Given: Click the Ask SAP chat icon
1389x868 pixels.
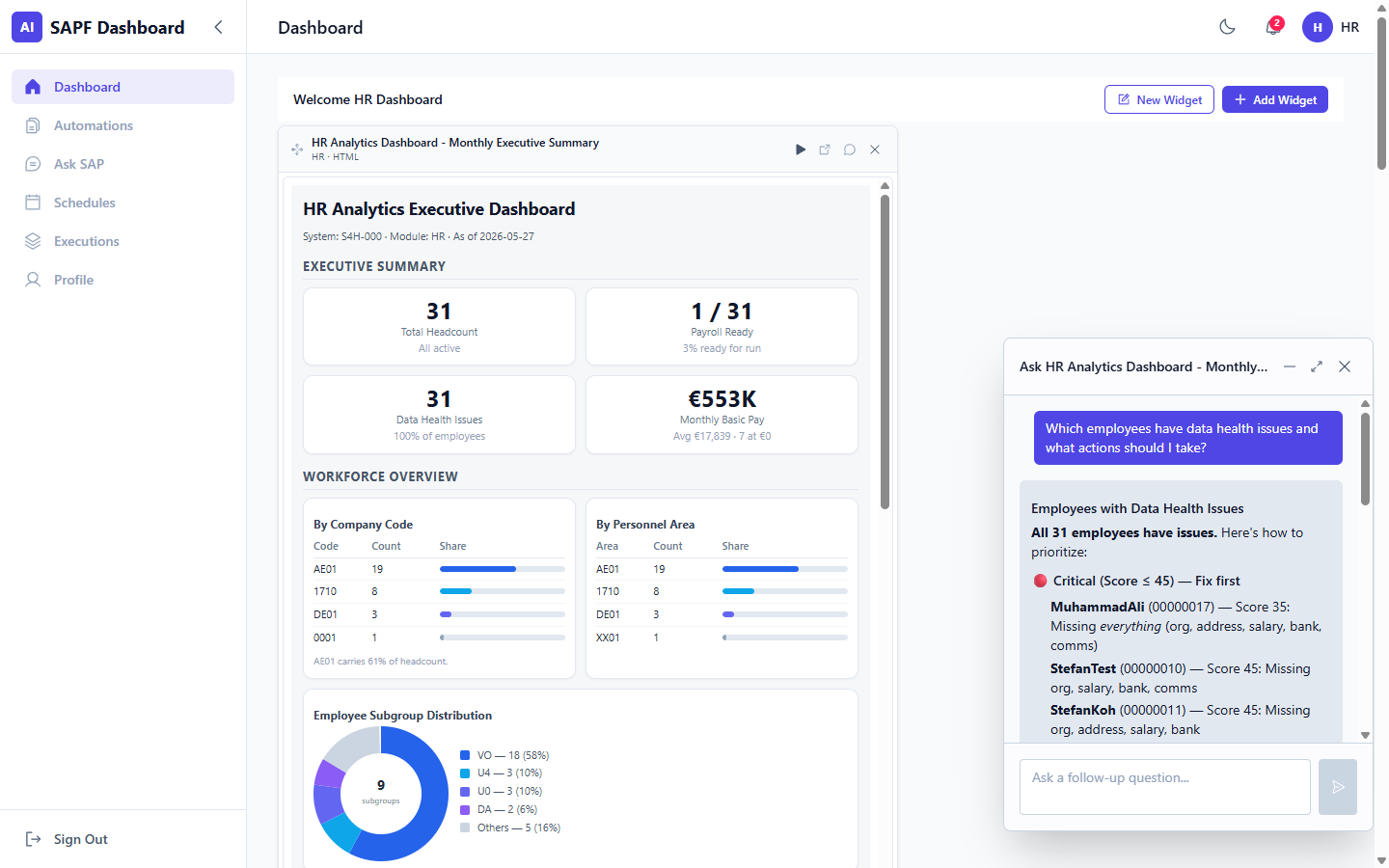Looking at the screenshot, I should 33,164.
